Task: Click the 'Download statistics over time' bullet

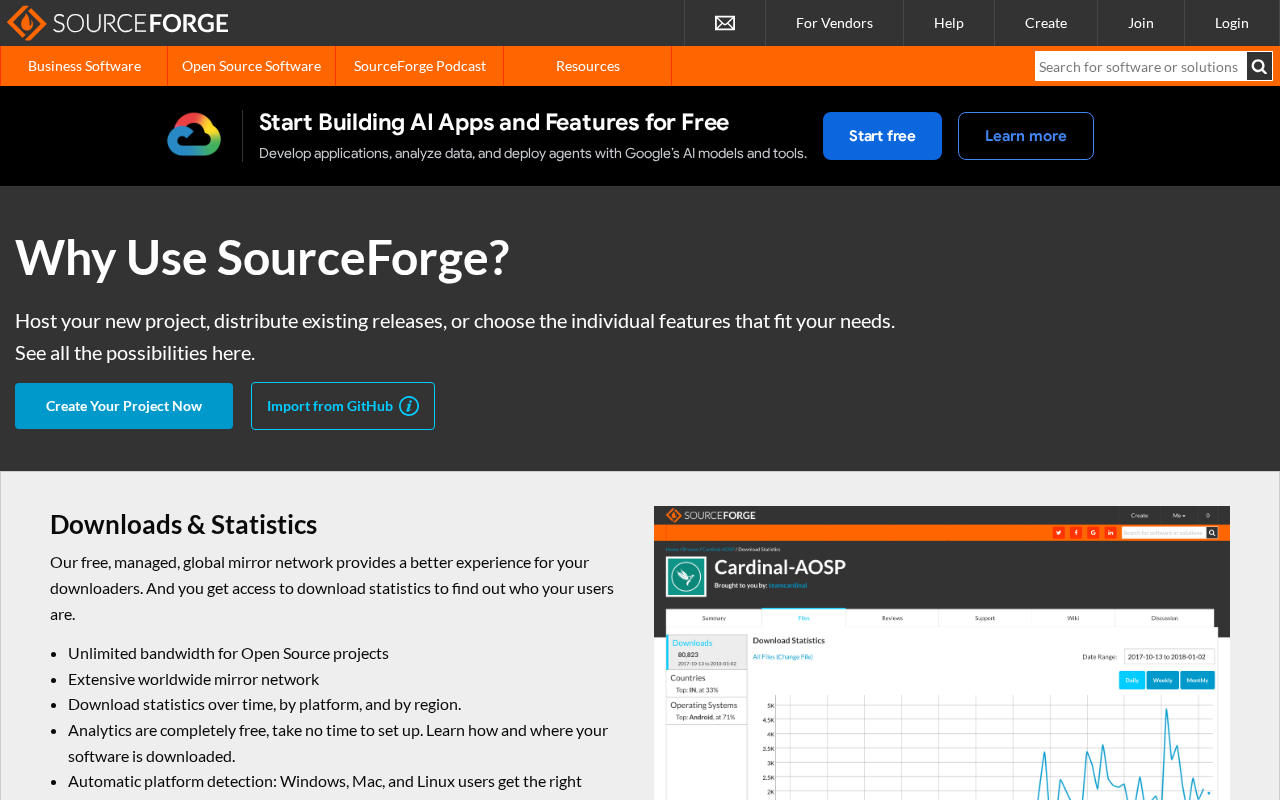Action: [x=265, y=704]
